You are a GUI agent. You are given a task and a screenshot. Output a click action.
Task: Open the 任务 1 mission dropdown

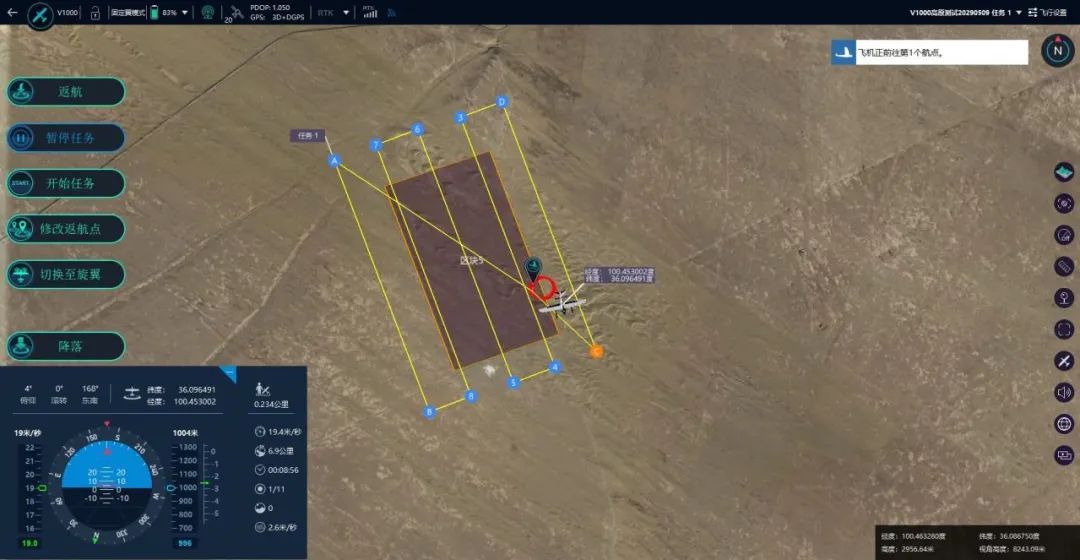[1019, 13]
